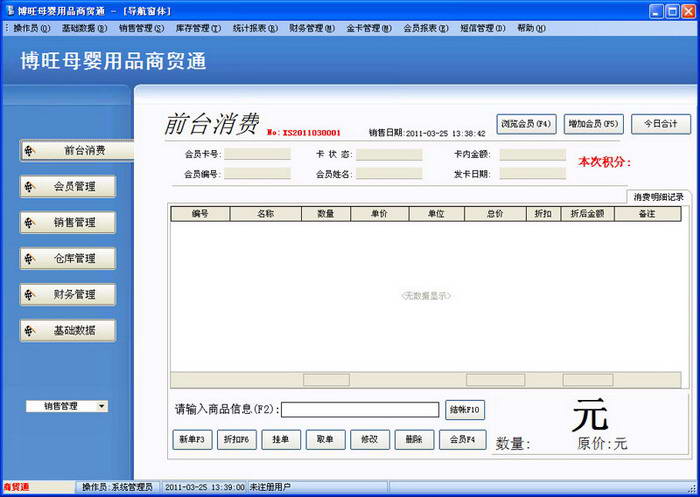
Task: Click the icon on 会员管理 sidebar button
Action: click(29, 187)
